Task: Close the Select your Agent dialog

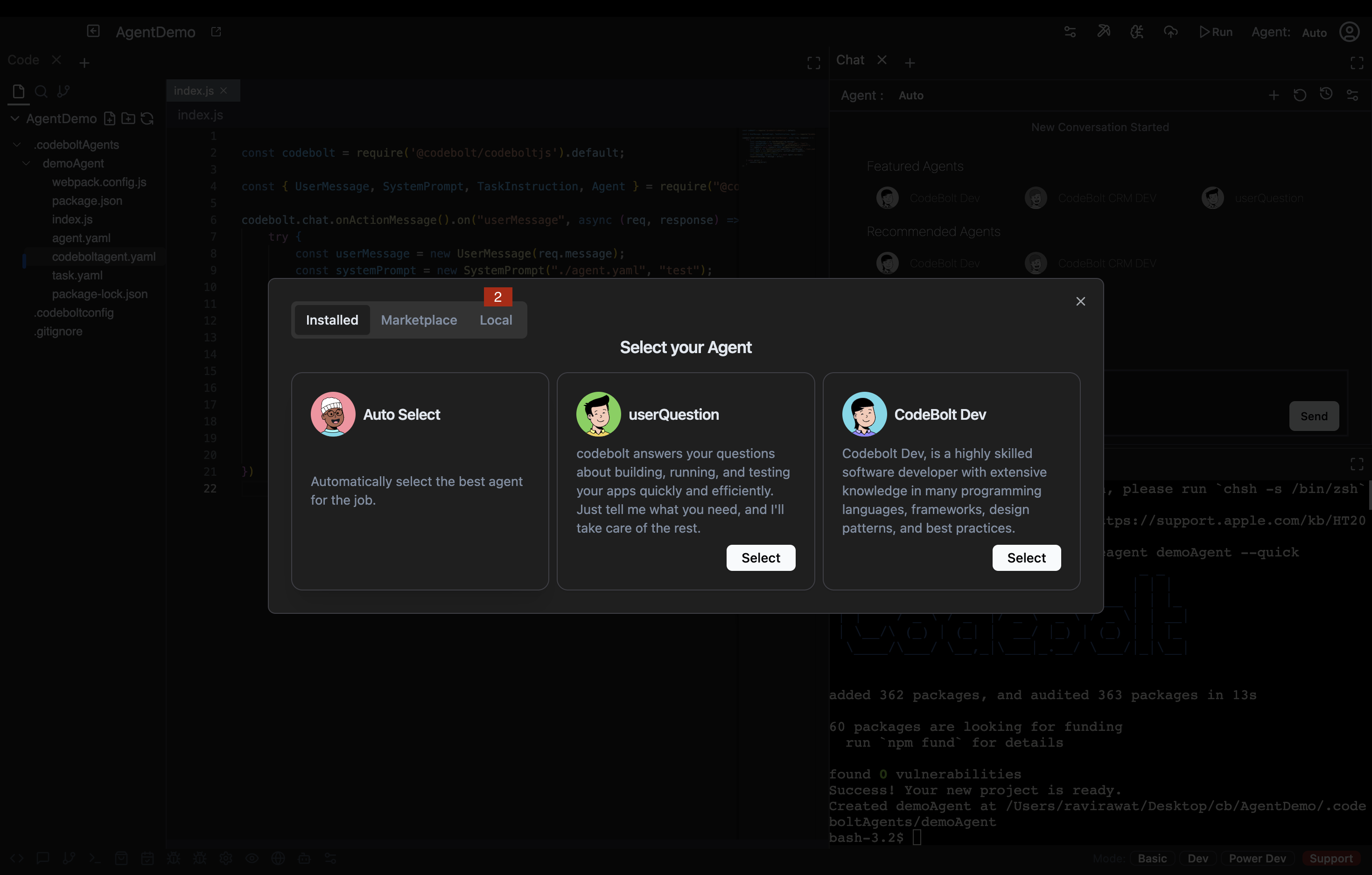Action: [1080, 301]
